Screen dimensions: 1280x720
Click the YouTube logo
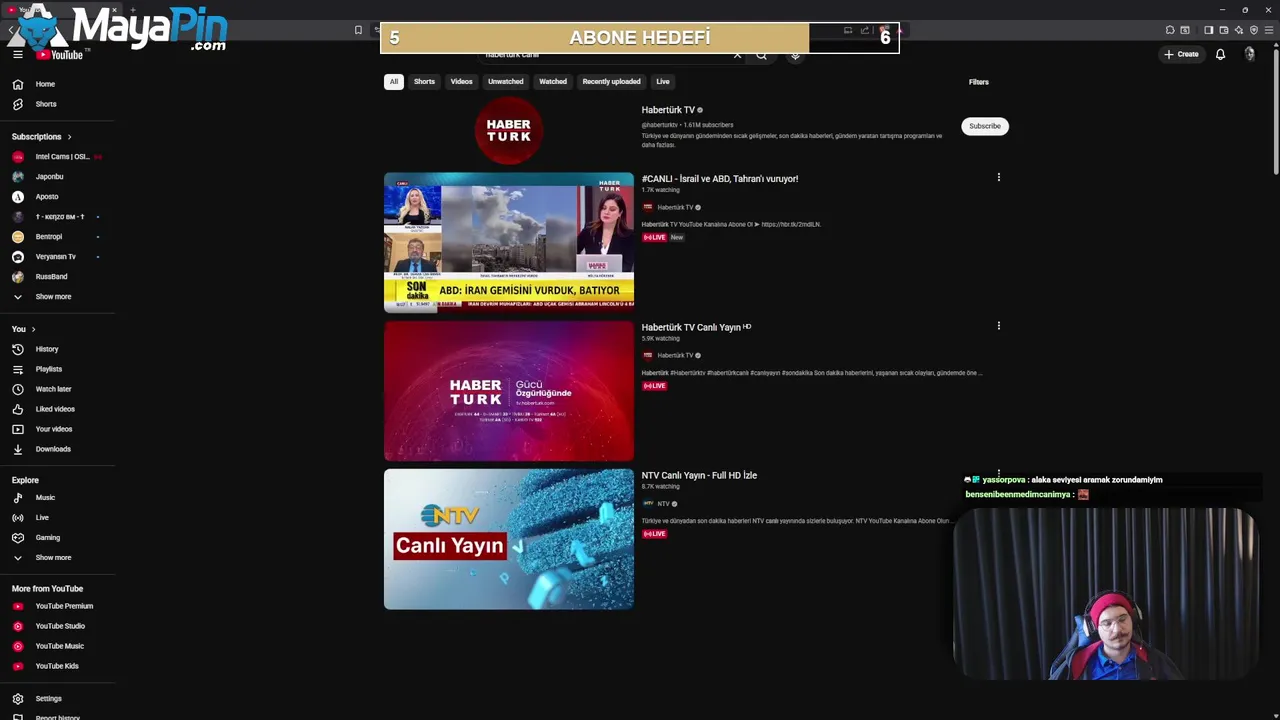click(61, 55)
